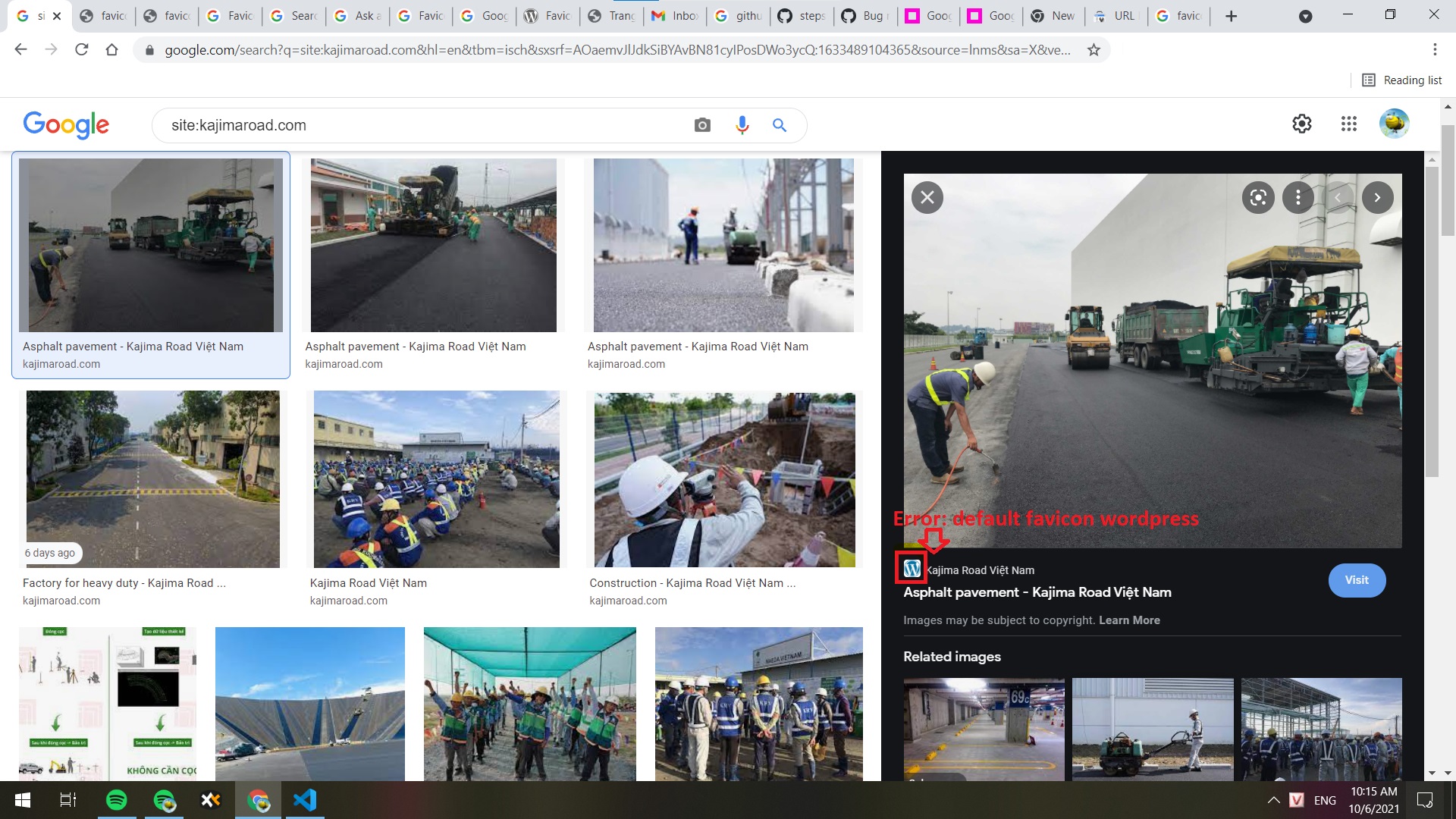Image resolution: width=1456 pixels, height=819 pixels.
Task: Open the tab search dropdown
Action: click(x=1305, y=16)
